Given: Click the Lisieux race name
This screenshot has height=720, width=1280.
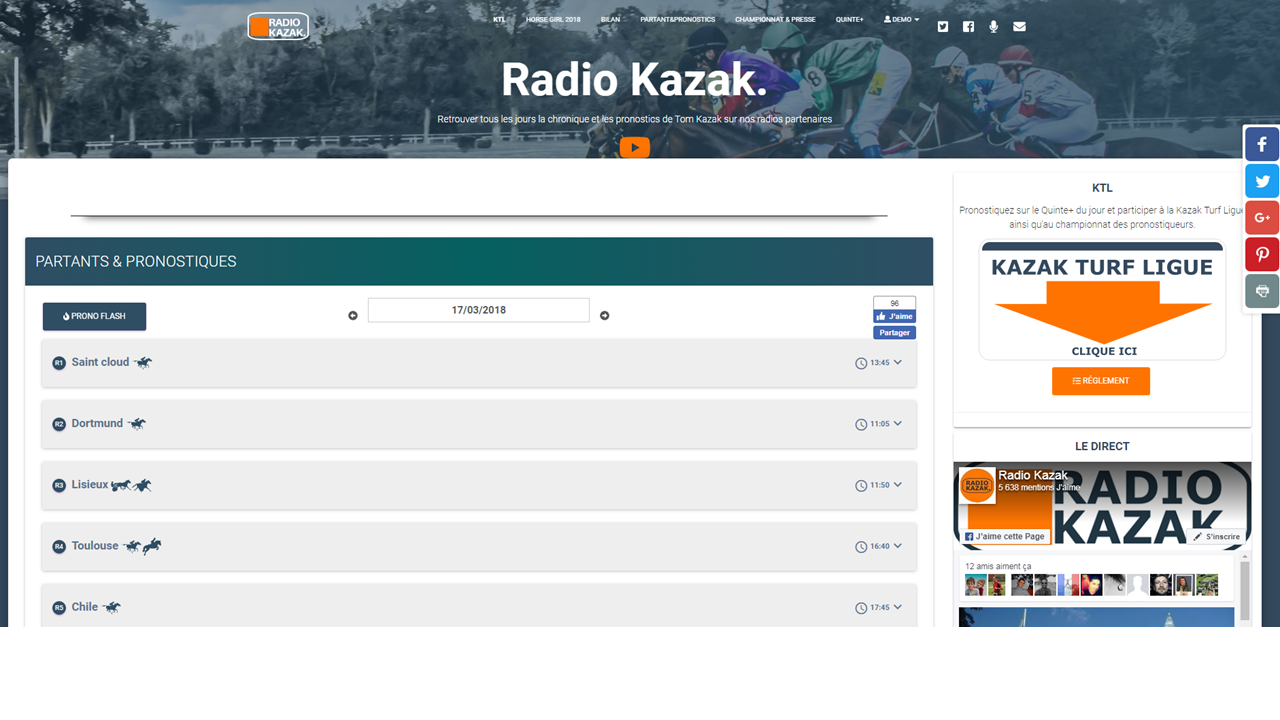Looking at the screenshot, I should pos(89,484).
